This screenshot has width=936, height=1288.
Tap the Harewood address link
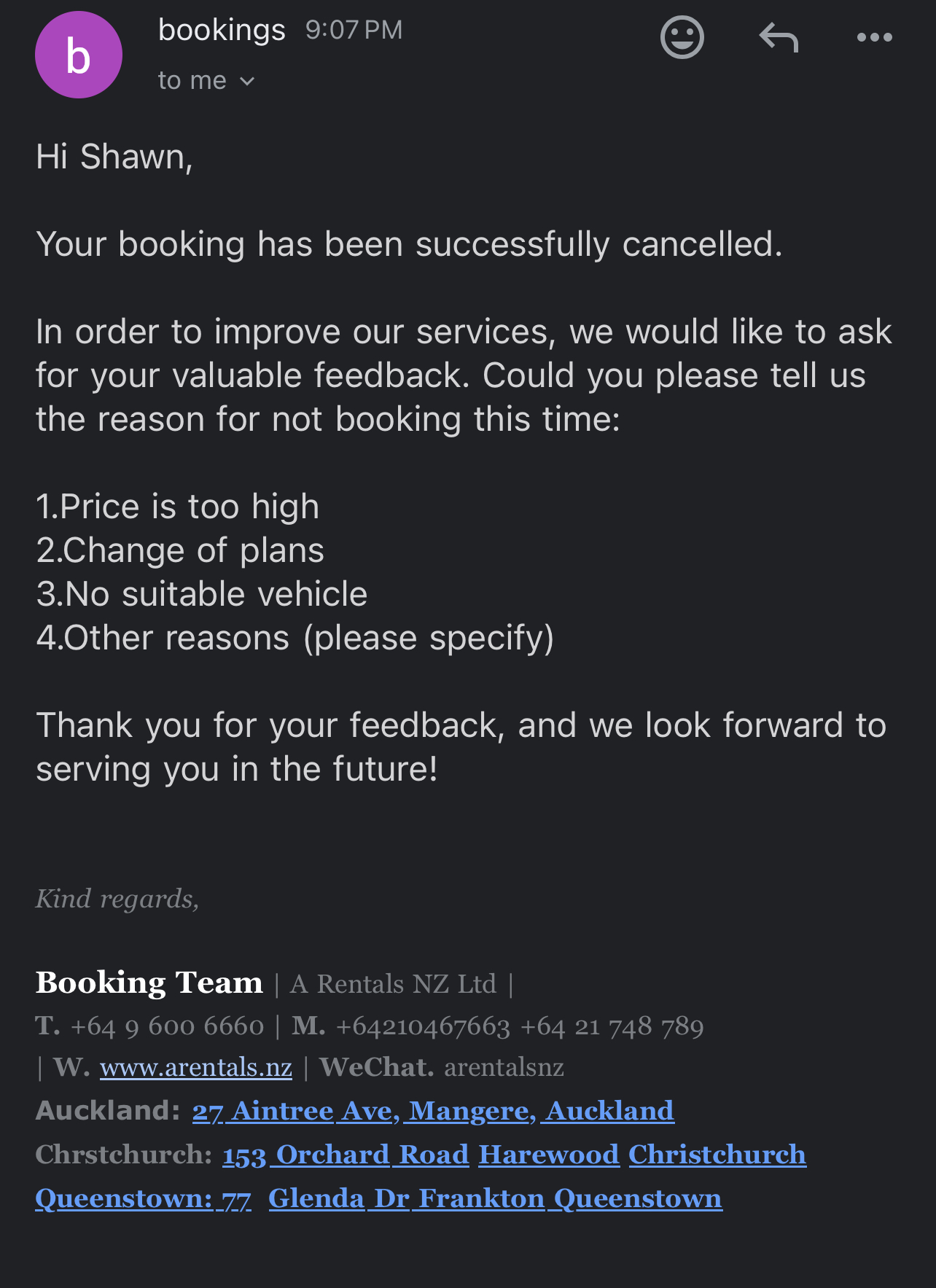click(549, 1155)
